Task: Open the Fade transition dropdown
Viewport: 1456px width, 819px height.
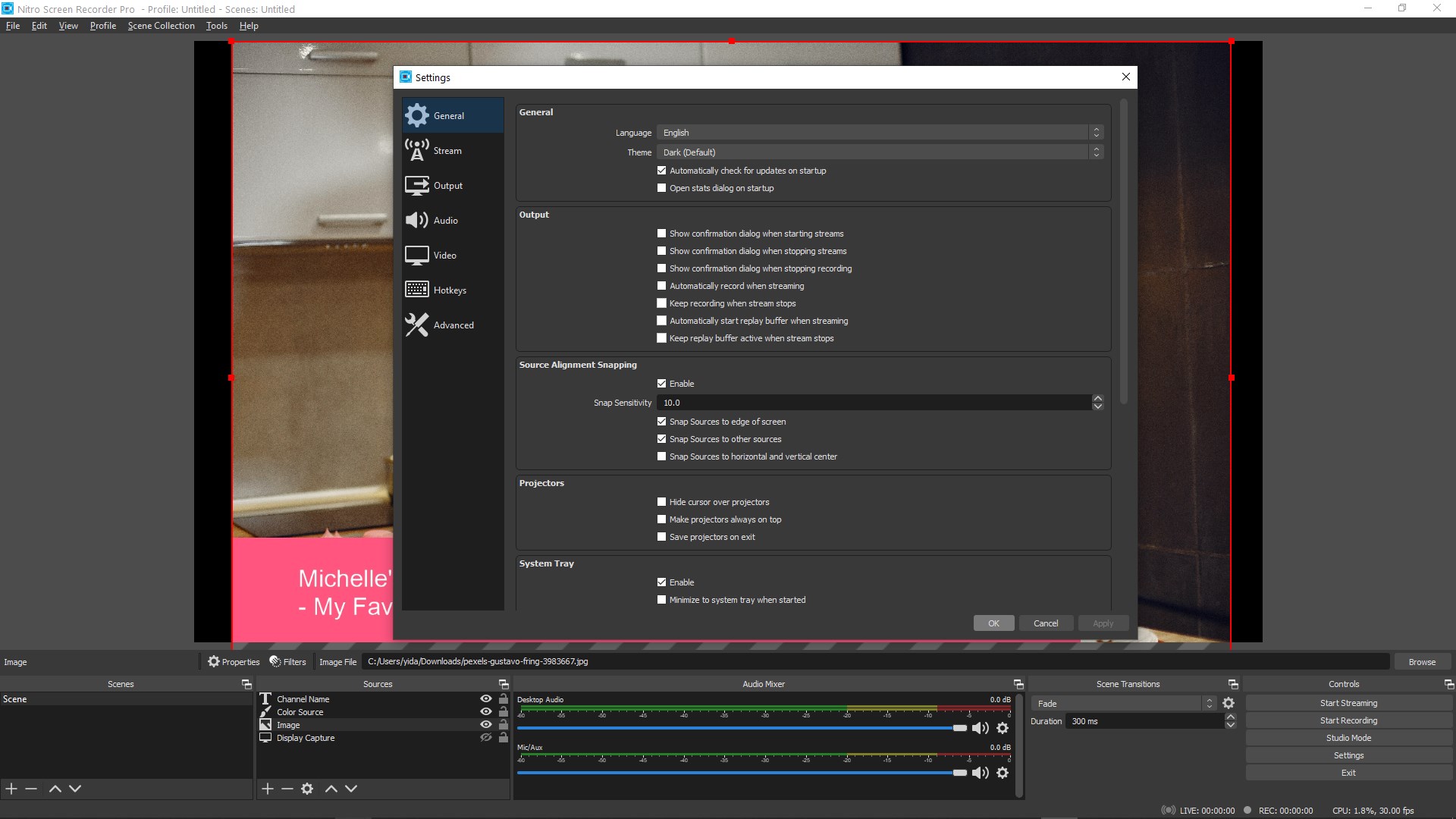Action: [1124, 704]
